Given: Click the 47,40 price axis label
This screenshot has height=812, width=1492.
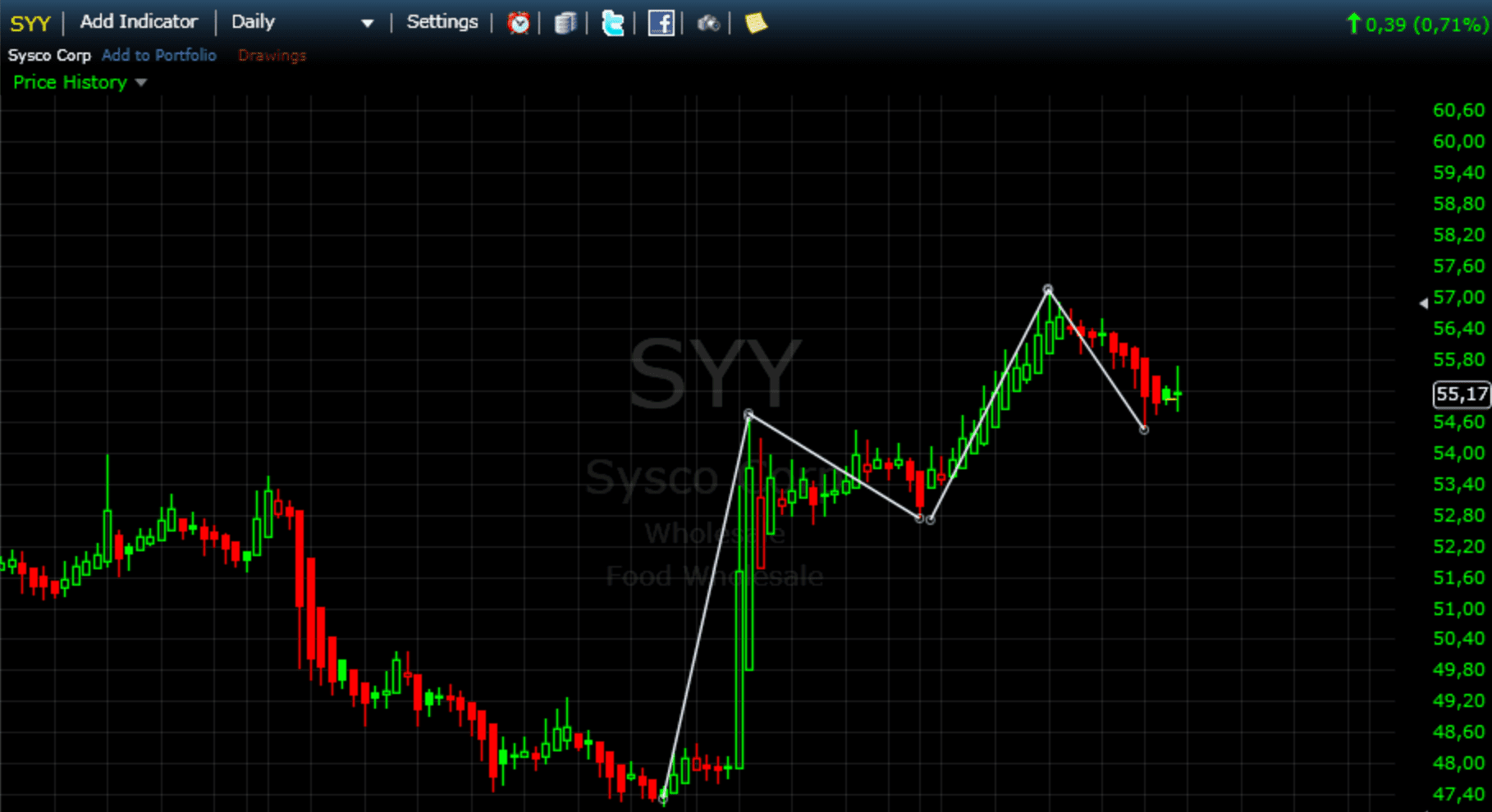Looking at the screenshot, I should click(x=1458, y=794).
